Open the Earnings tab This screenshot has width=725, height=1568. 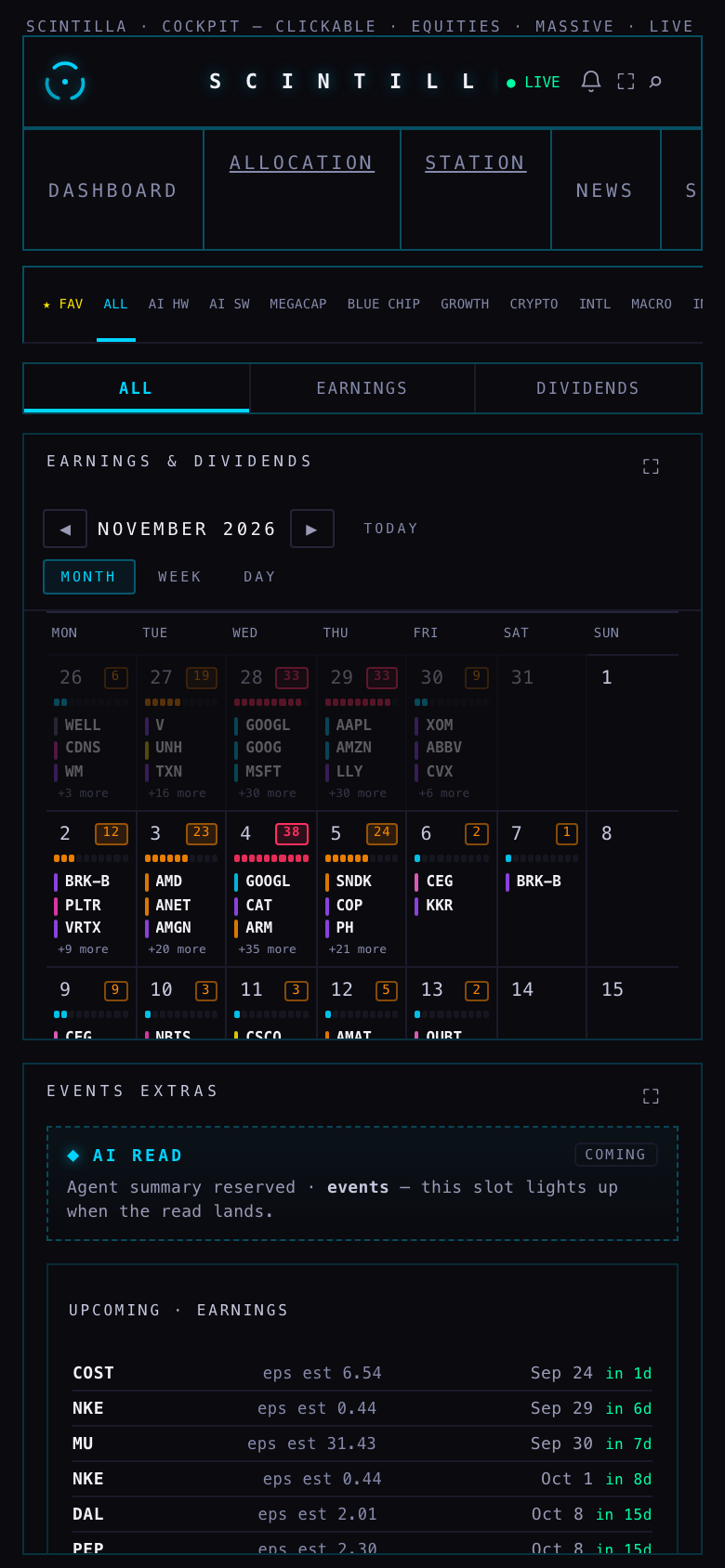click(x=362, y=388)
